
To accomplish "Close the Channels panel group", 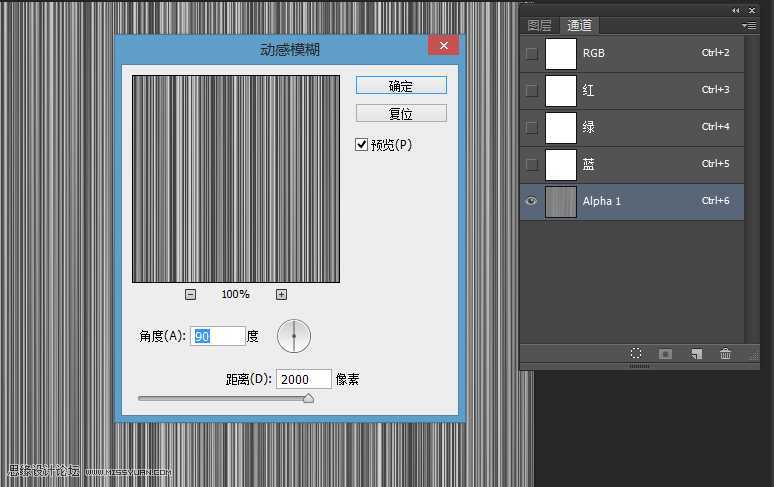I will 751,9.
